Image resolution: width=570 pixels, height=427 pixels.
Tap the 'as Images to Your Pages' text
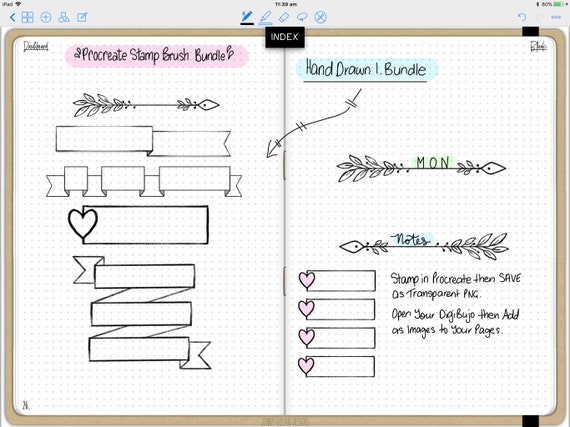pyautogui.click(x=447, y=330)
